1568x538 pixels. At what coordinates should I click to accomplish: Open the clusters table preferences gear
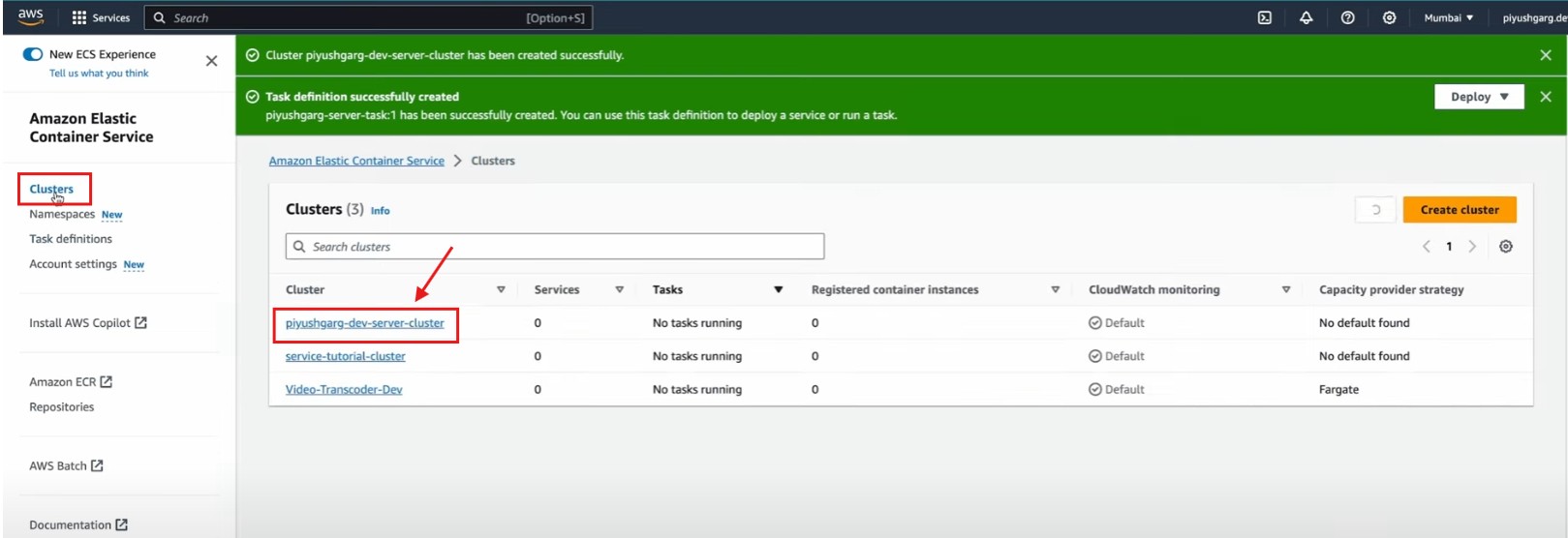[1505, 247]
